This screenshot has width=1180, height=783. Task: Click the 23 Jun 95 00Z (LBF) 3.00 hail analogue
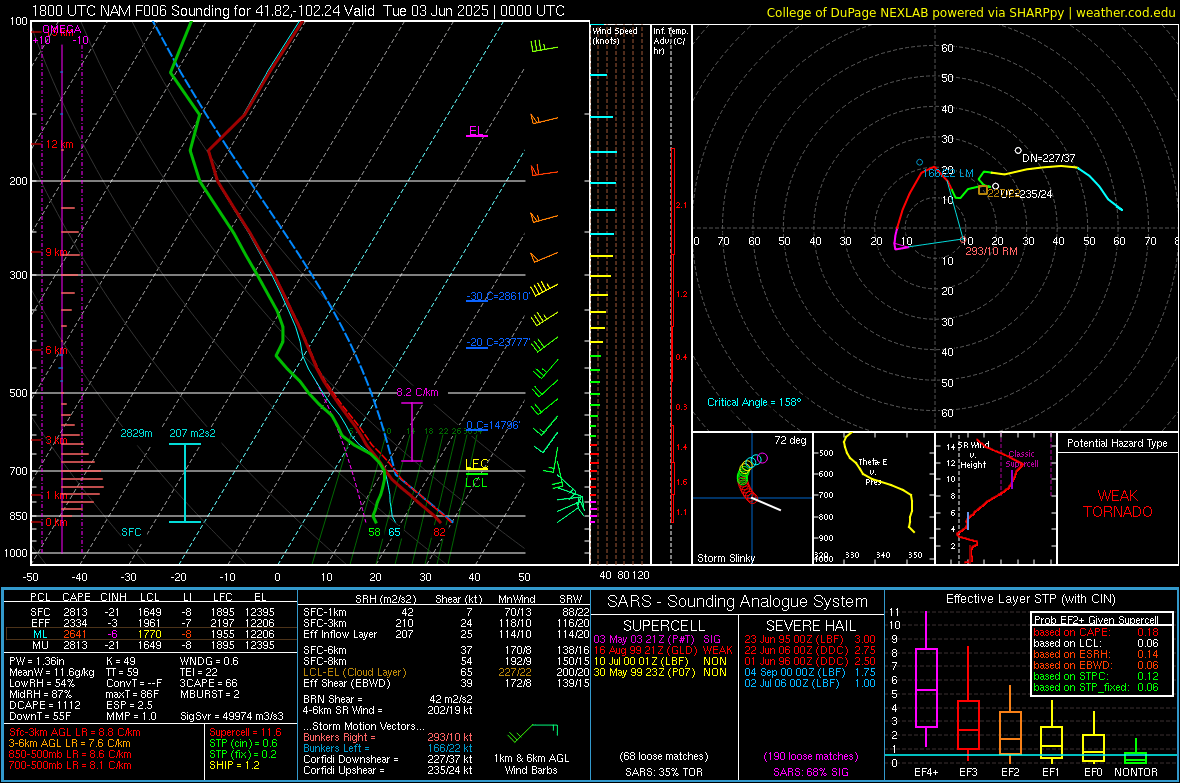tap(810, 639)
